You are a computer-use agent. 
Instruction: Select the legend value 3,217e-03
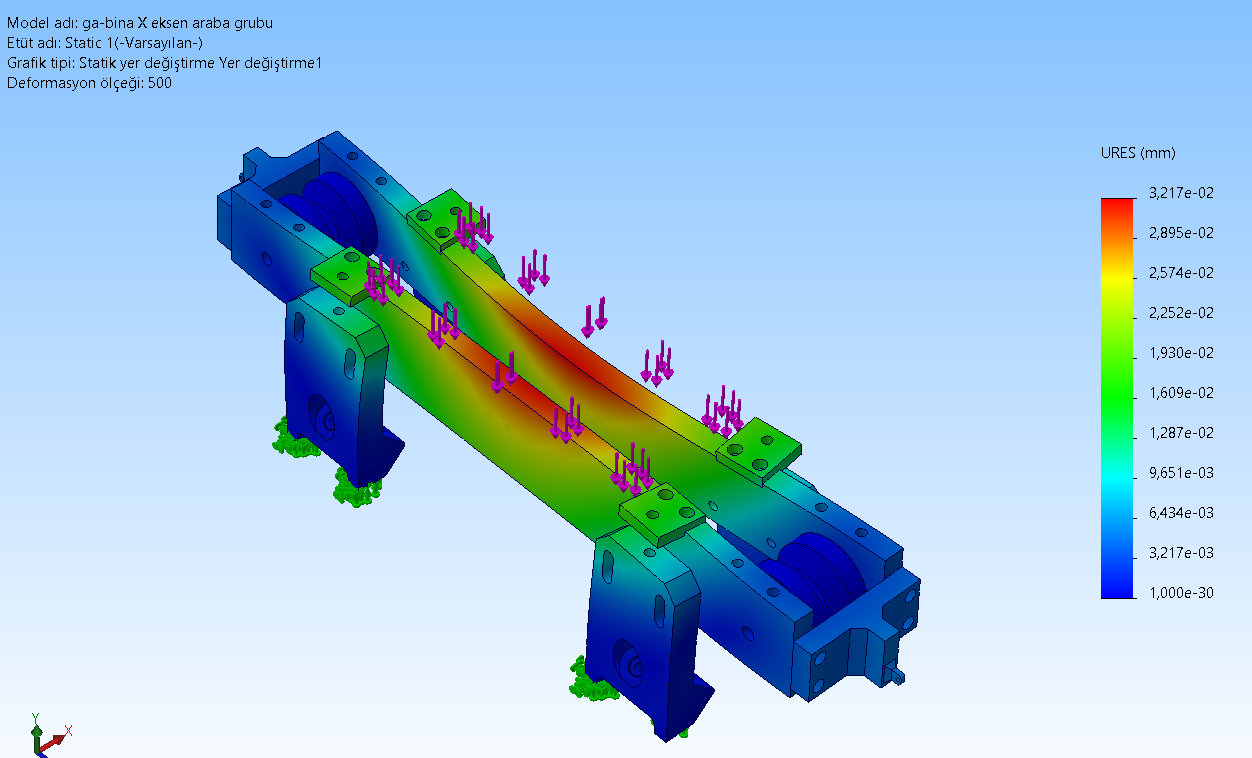pos(1182,553)
